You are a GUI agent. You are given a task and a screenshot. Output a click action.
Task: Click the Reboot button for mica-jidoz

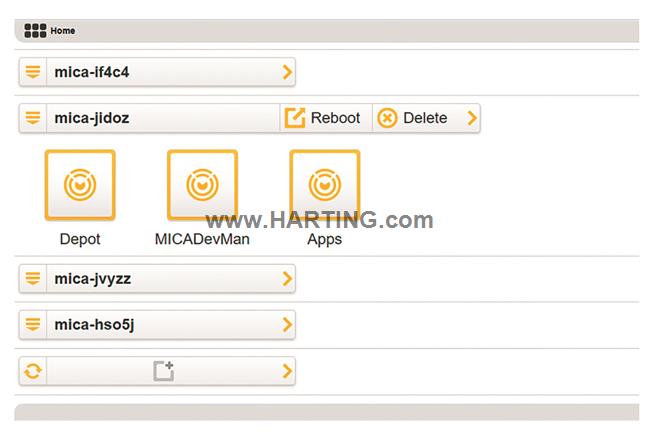click(x=326, y=118)
